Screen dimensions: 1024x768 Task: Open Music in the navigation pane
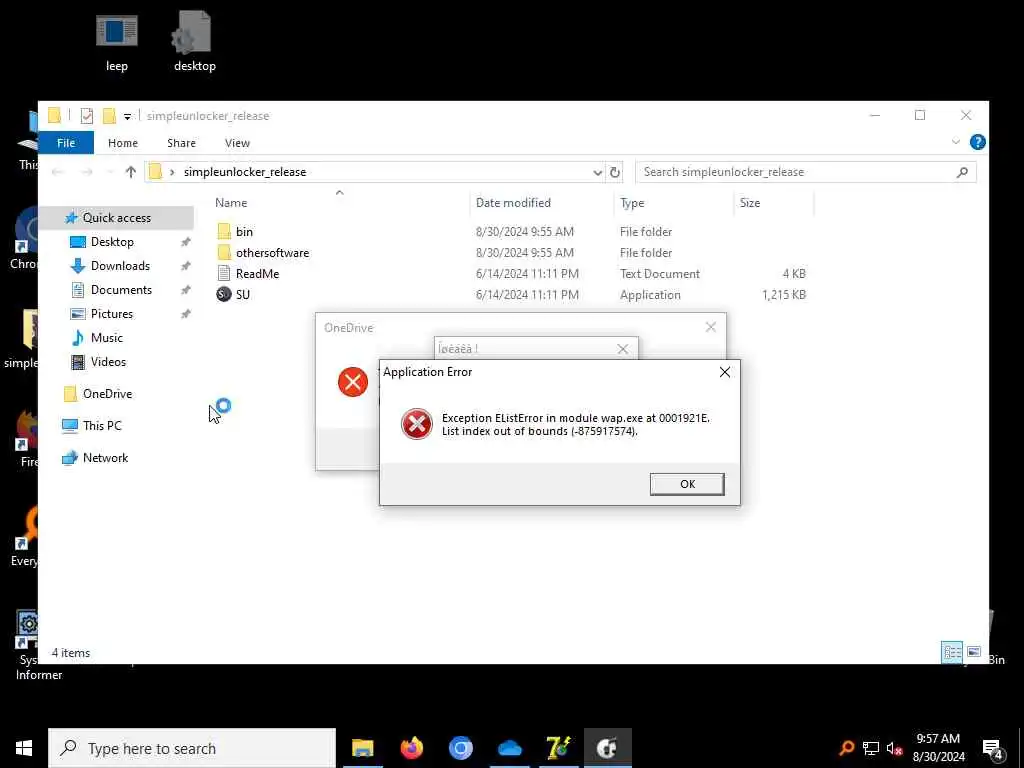pos(106,338)
